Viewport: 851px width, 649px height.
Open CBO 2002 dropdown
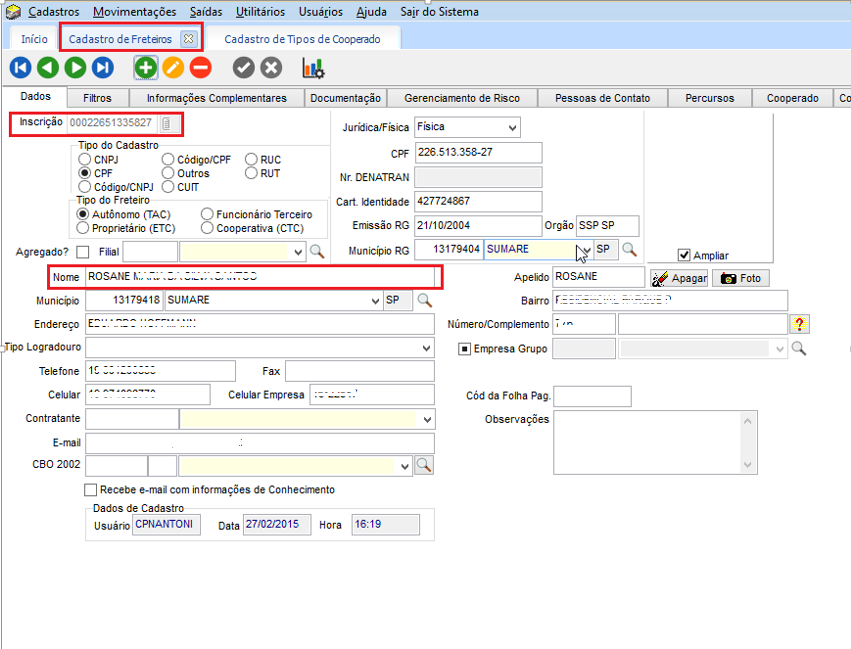coord(404,467)
